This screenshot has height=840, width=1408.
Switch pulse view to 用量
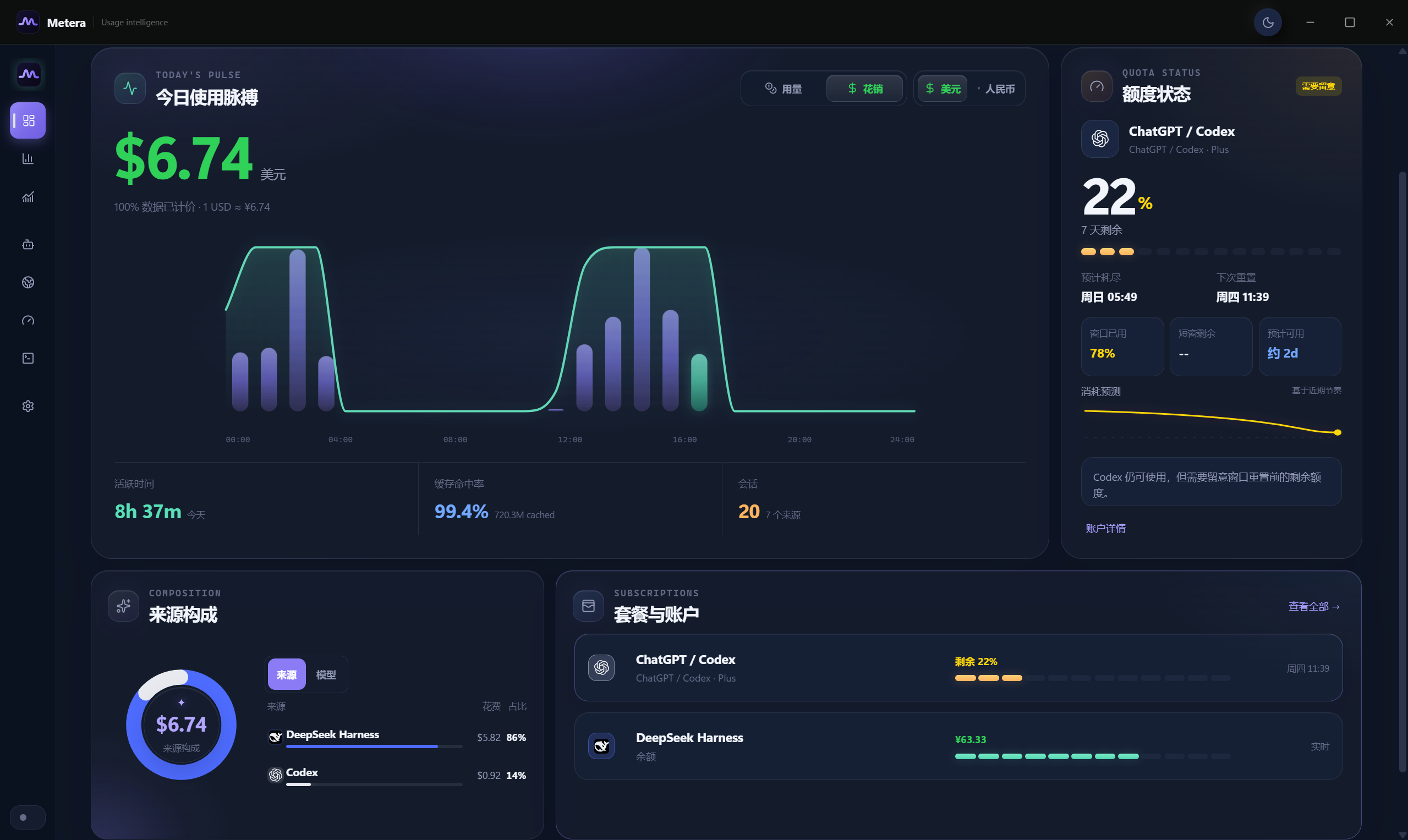pos(784,89)
